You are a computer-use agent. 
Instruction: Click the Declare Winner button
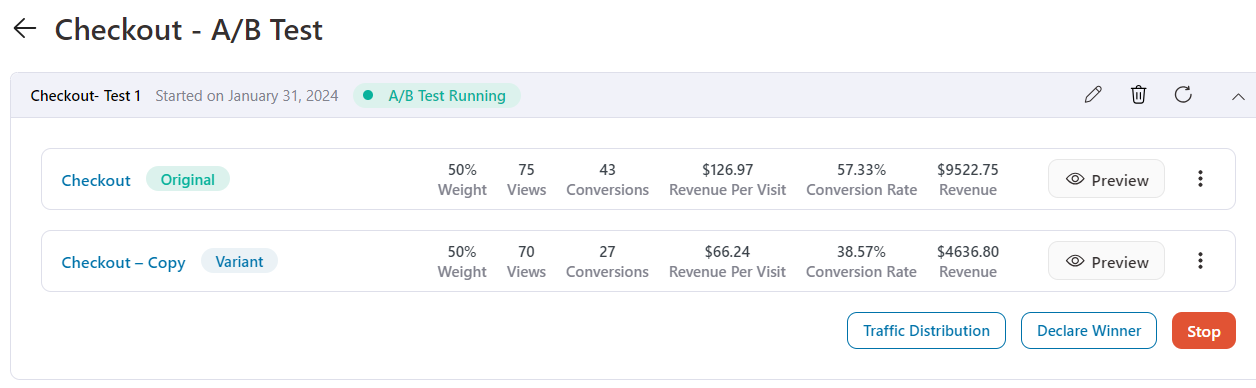pos(1088,331)
